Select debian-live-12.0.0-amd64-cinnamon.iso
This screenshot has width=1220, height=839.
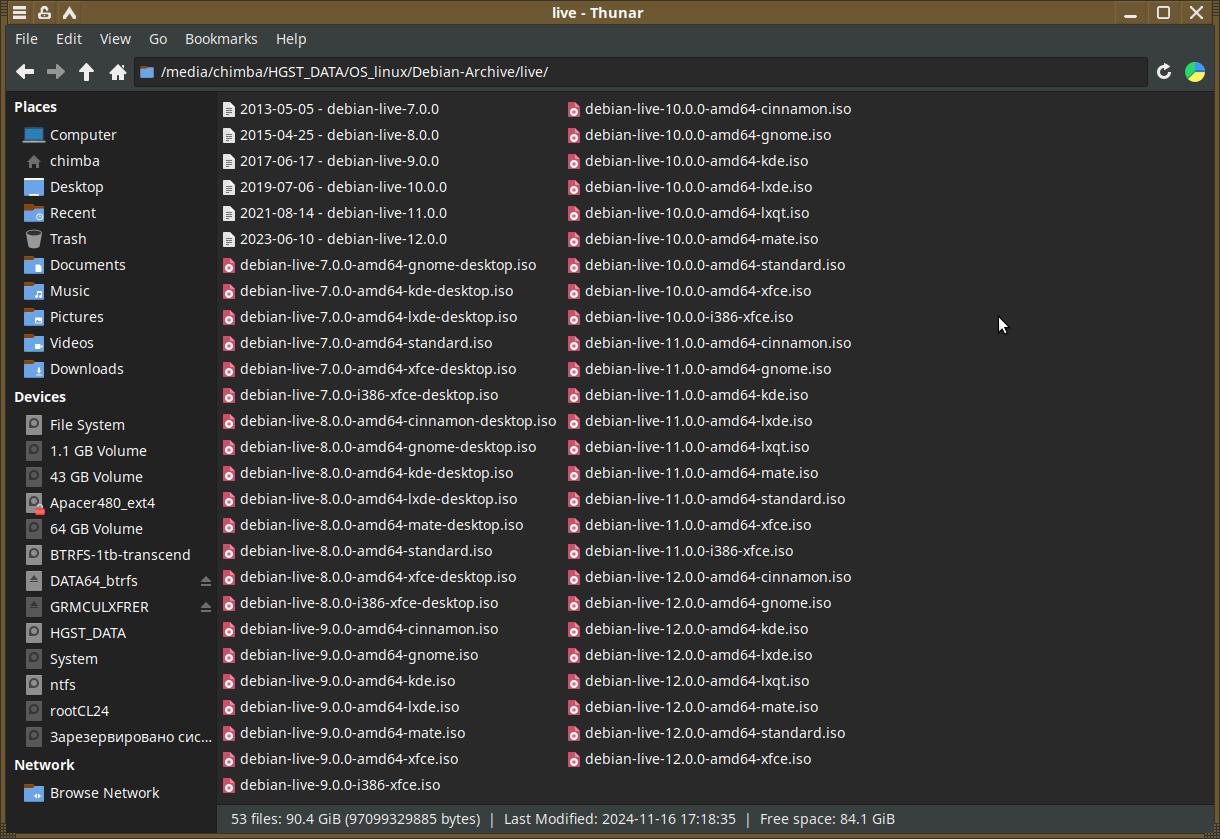point(710,577)
